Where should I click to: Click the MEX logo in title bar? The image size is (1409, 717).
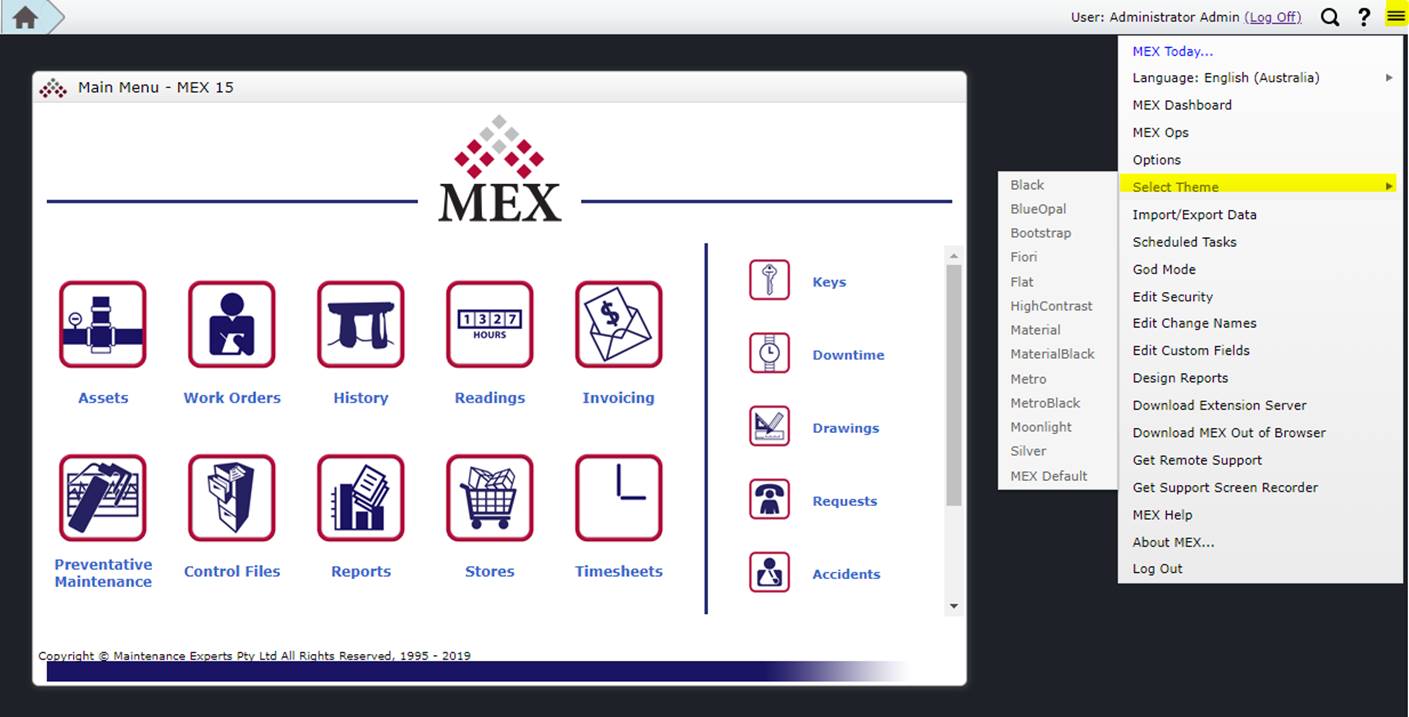(x=53, y=88)
